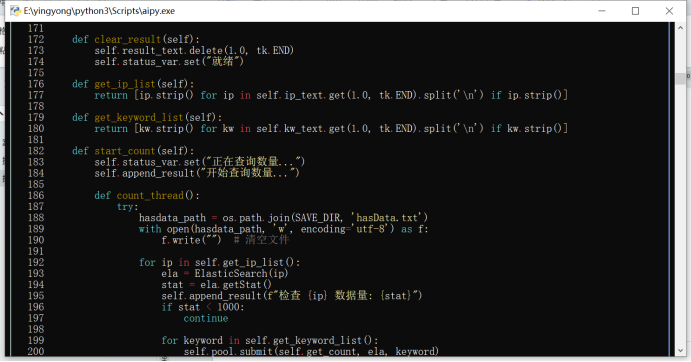This screenshot has height=362, width=691.
Task: Close the aipy.exe console window
Action: click(x=669, y=11)
